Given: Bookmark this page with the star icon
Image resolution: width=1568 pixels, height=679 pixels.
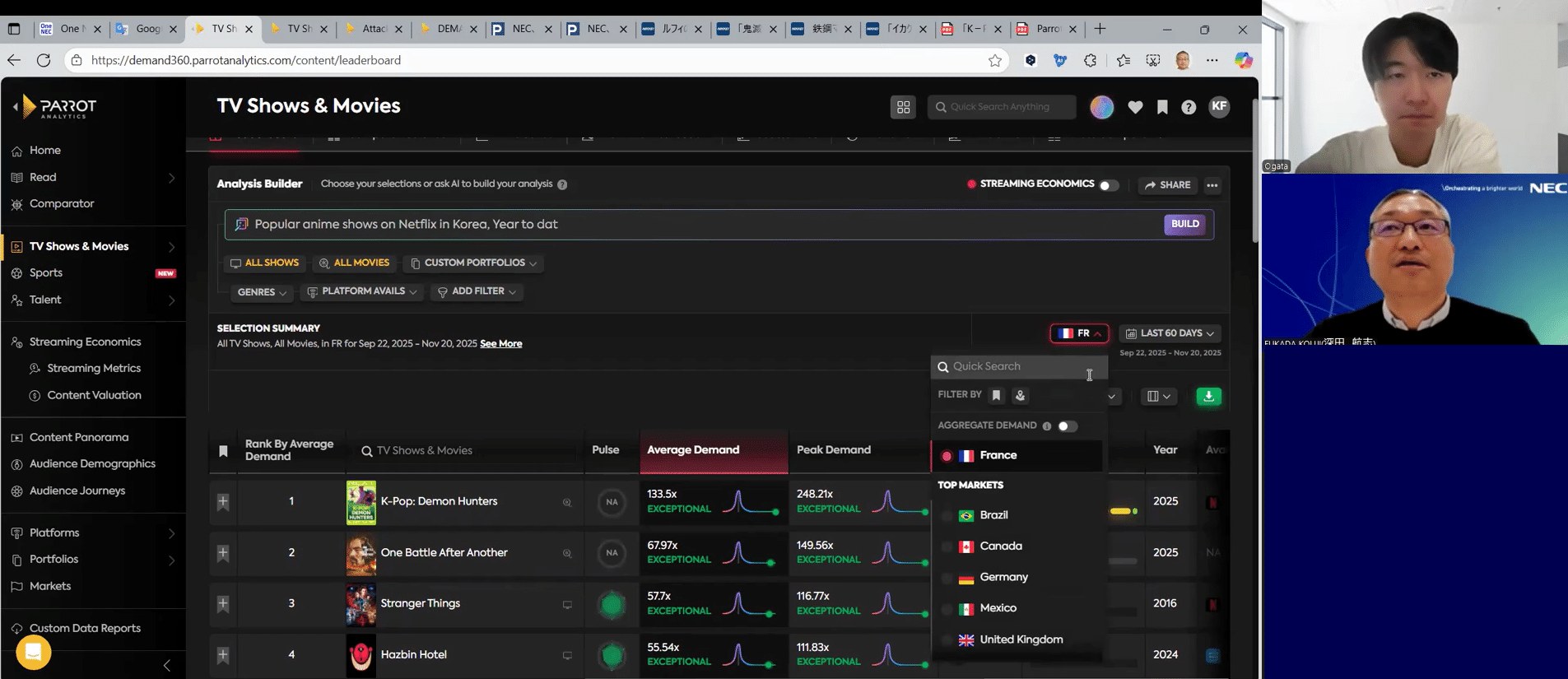Looking at the screenshot, I should point(995,60).
